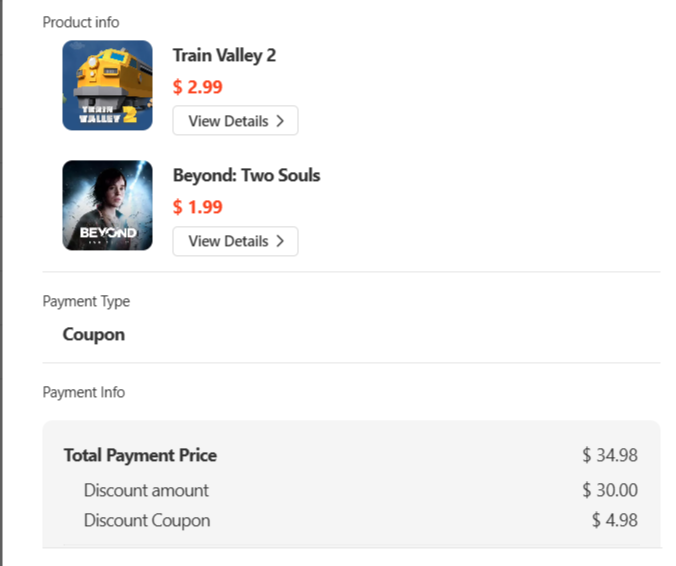676x566 pixels.
Task: Click the Payment Info section heading
Action: pyautogui.click(x=83, y=392)
